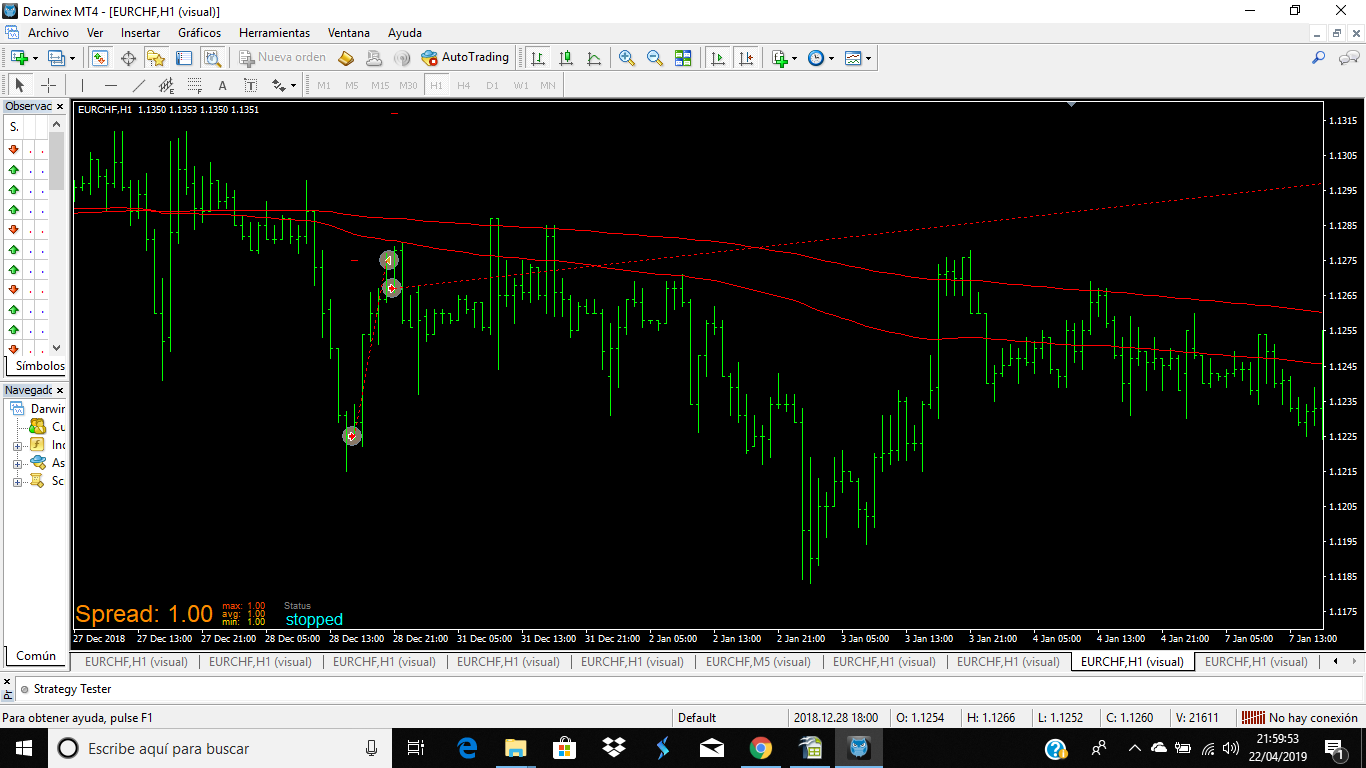
Task: Select the horizontal line tool
Action: 110,85
